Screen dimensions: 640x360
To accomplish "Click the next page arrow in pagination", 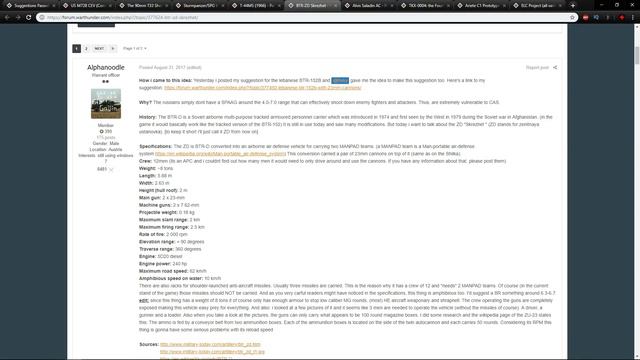I will (113, 49).
